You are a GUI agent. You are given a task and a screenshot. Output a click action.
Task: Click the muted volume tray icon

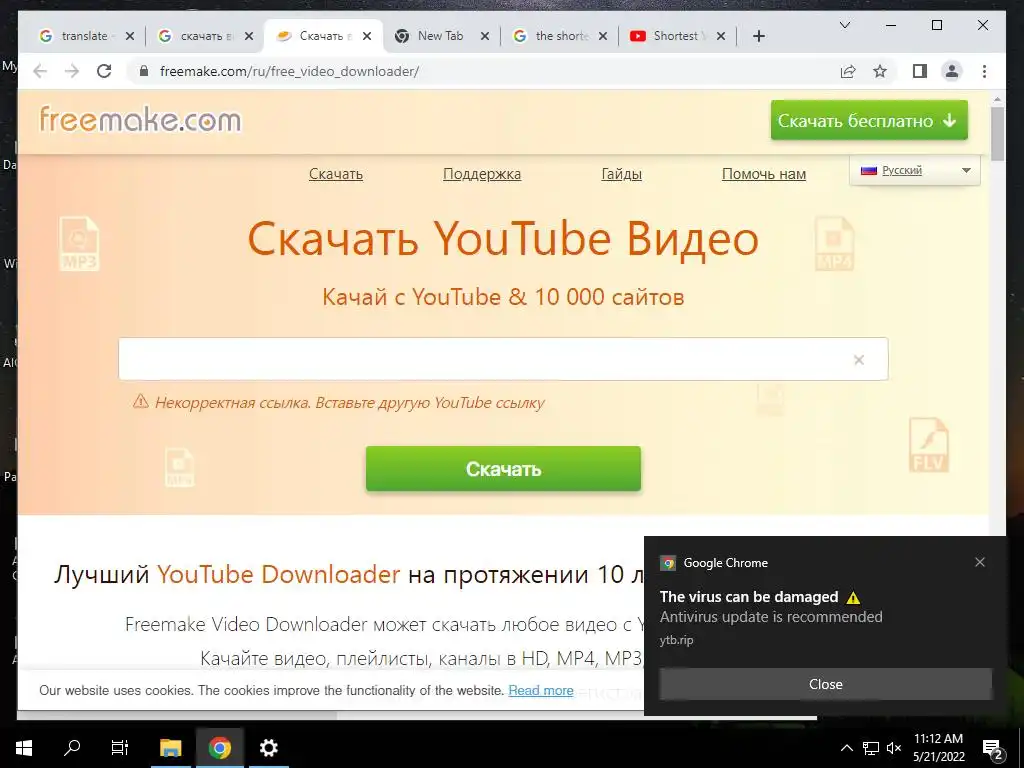pyautogui.click(x=894, y=748)
